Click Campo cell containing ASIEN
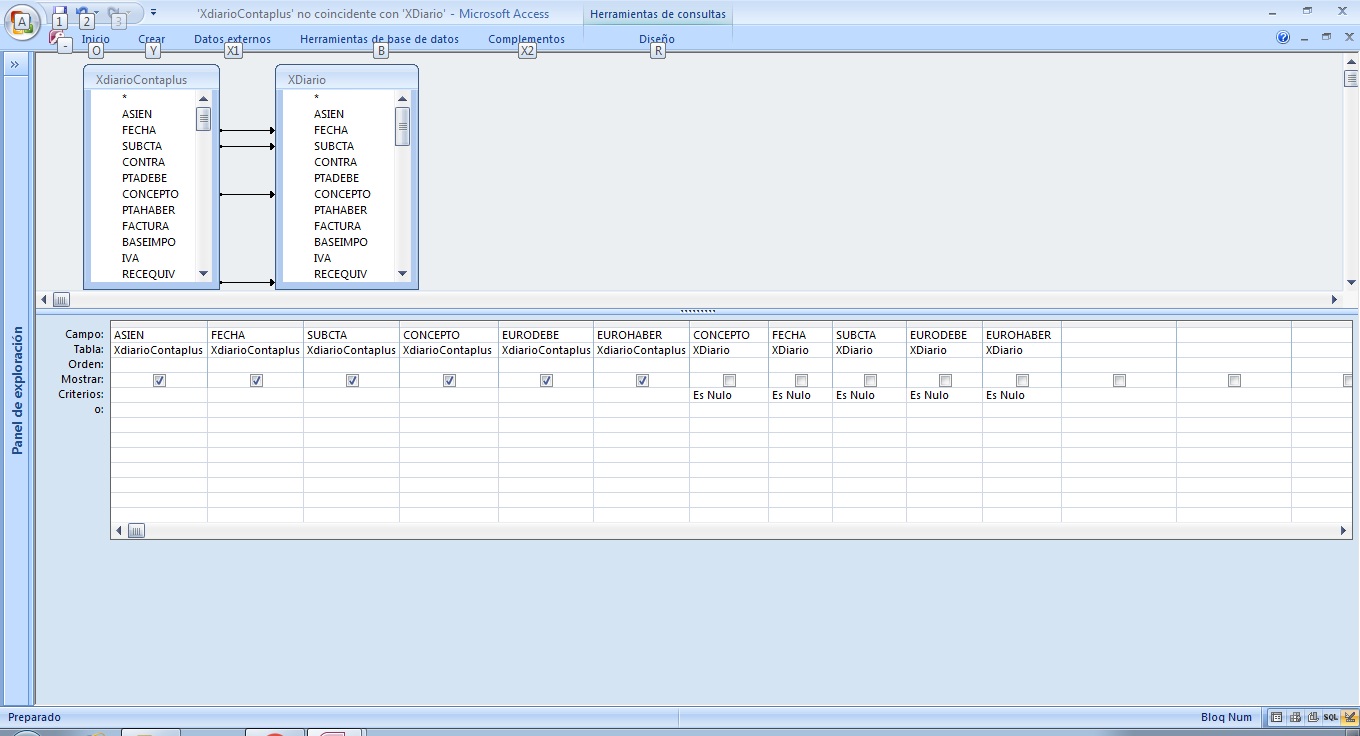The width and height of the screenshot is (1360, 736). pos(159,335)
